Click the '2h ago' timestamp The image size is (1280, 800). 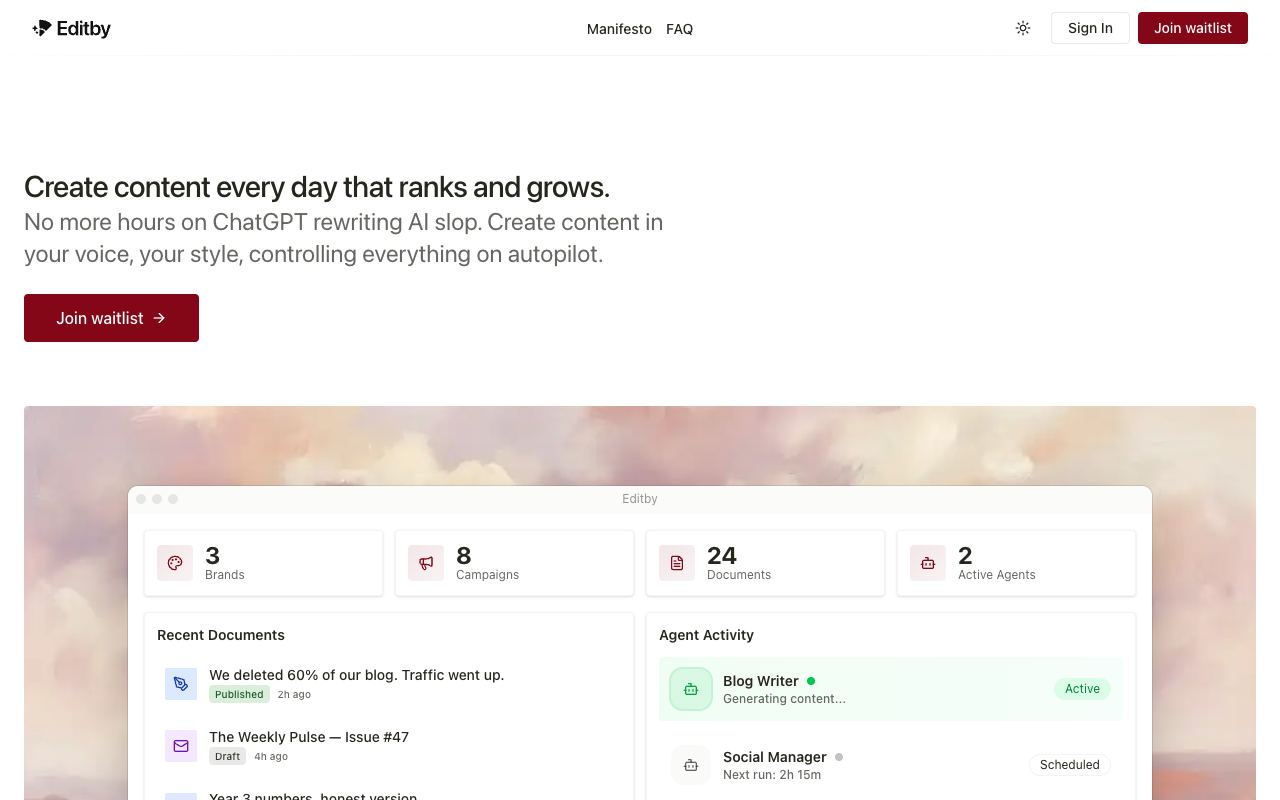(x=294, y=694)
